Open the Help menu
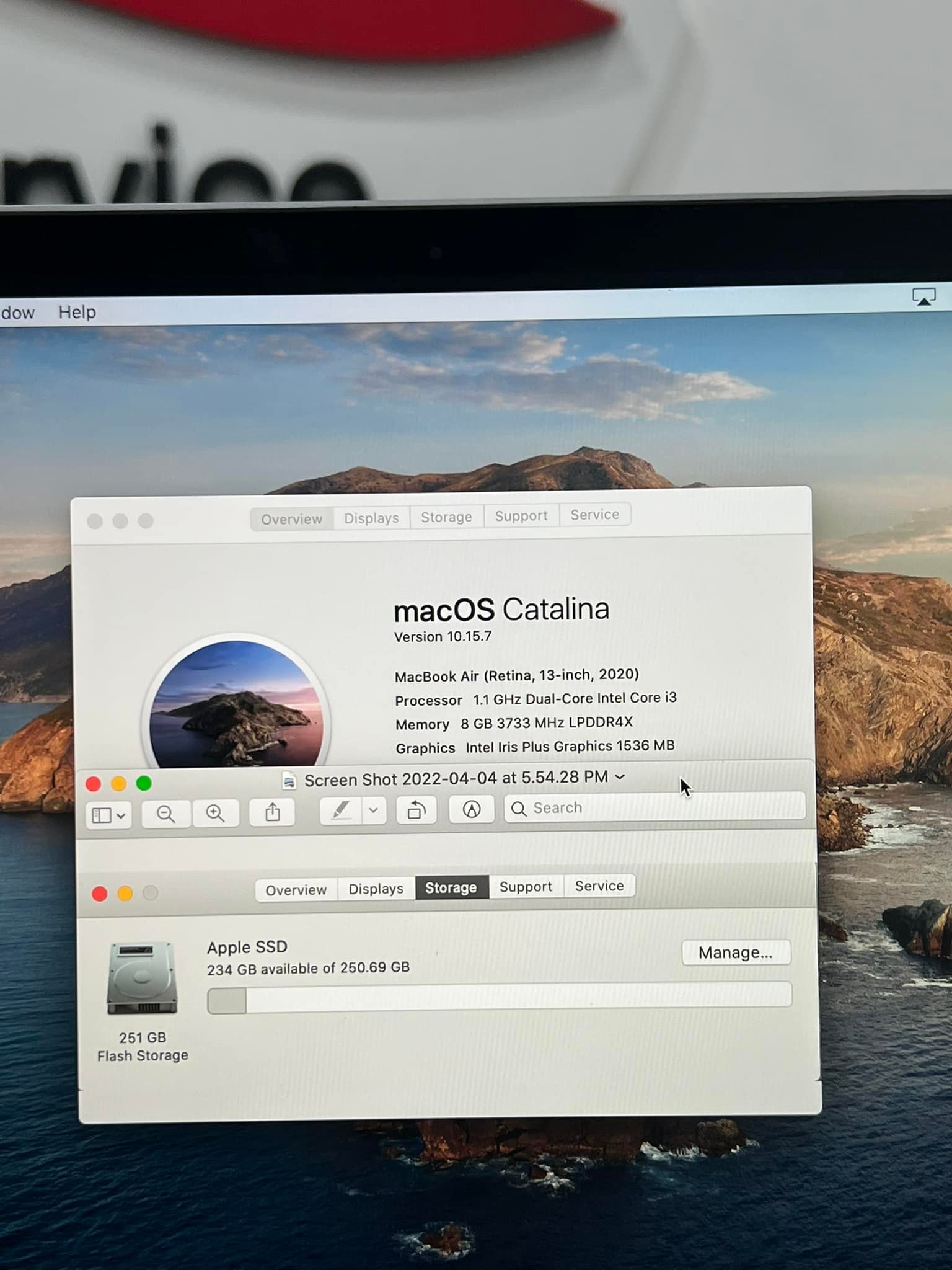Viewport: 952px width, 1270px height. click(x=77, y=312)
